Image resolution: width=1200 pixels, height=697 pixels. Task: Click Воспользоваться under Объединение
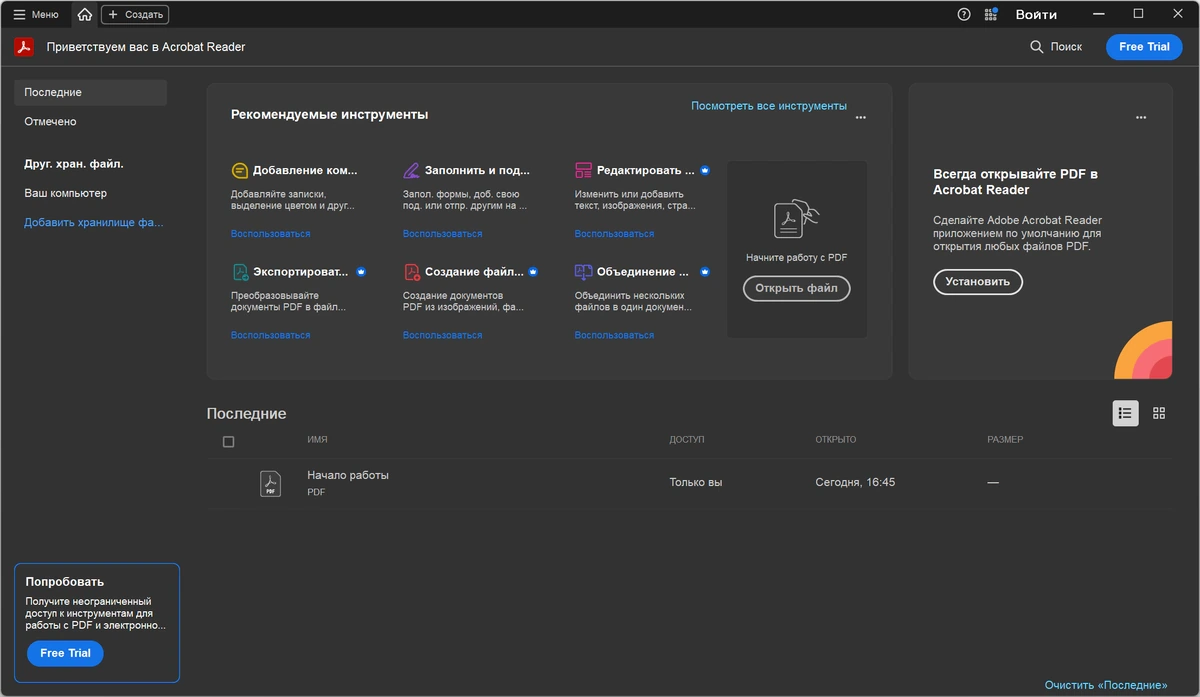[614, 335]
